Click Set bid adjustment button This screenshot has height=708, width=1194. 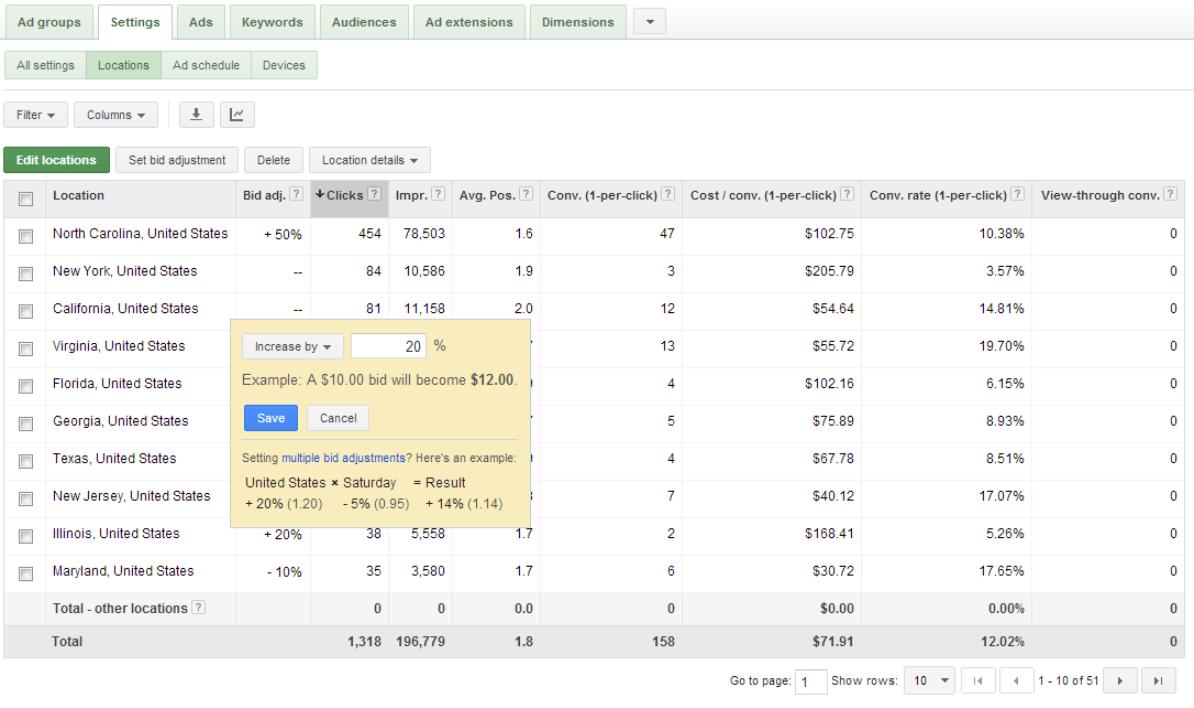(x=177, y=160)
